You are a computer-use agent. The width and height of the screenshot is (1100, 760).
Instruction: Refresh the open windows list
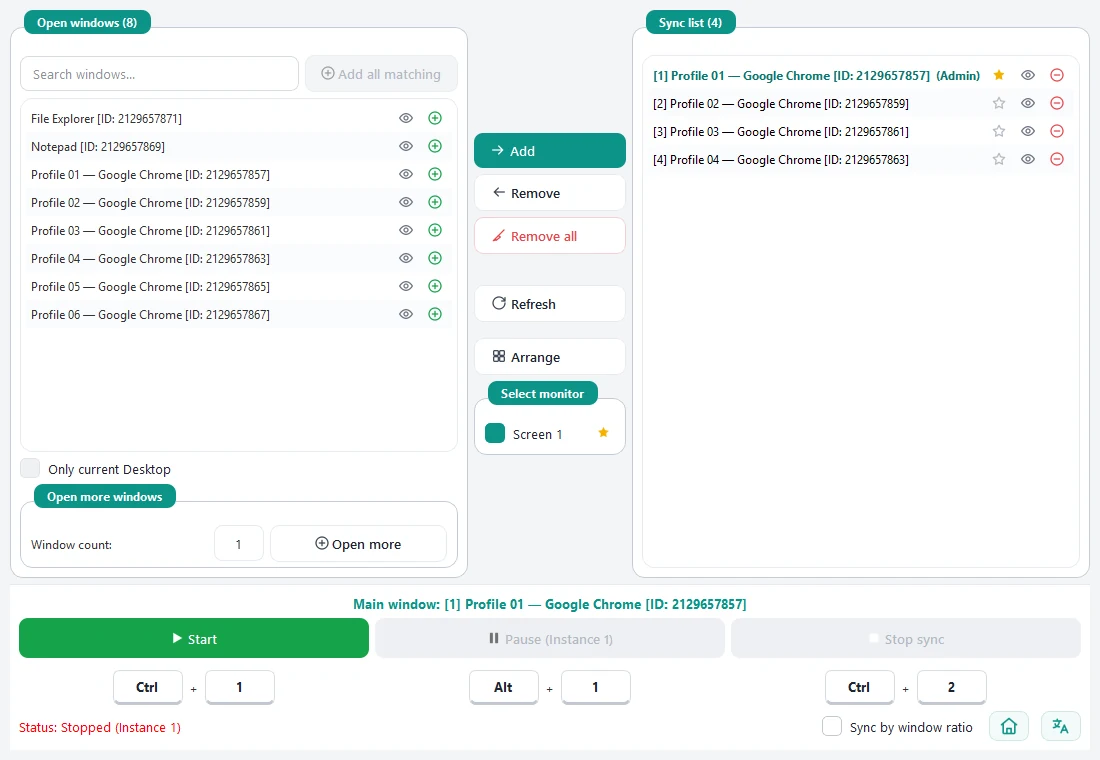pyautogui.click(x=550, y=304)
